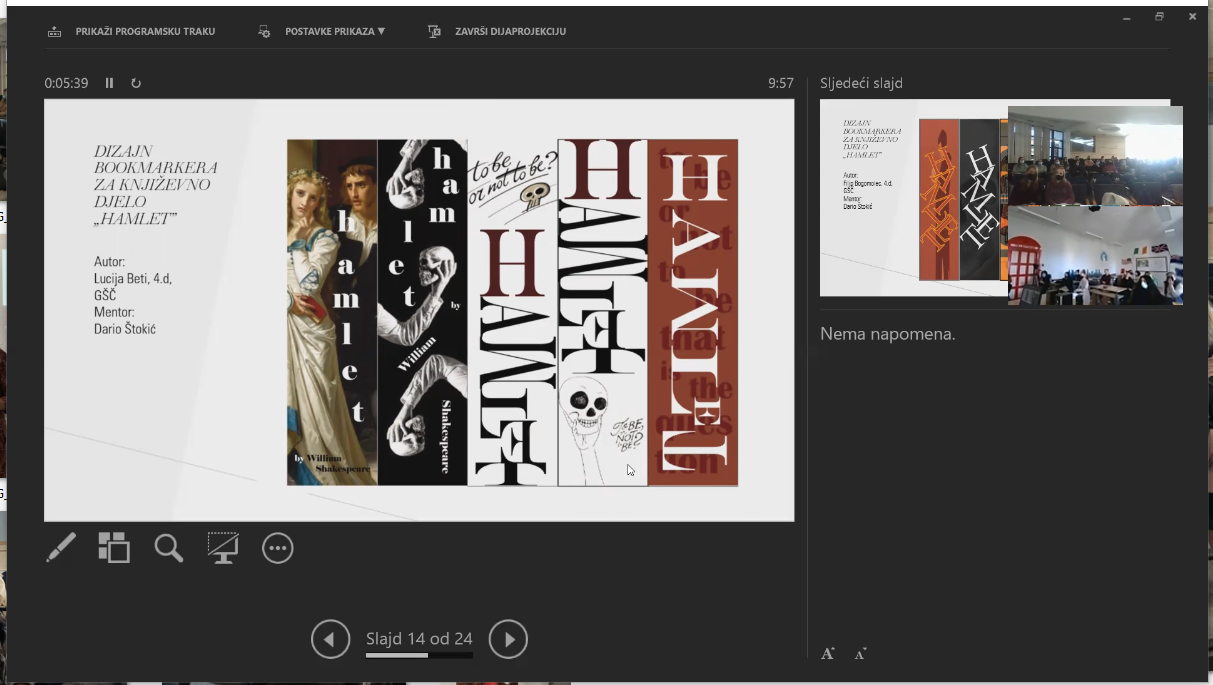
Task: Click the Autor: label on slide
Action: point(110,262)
